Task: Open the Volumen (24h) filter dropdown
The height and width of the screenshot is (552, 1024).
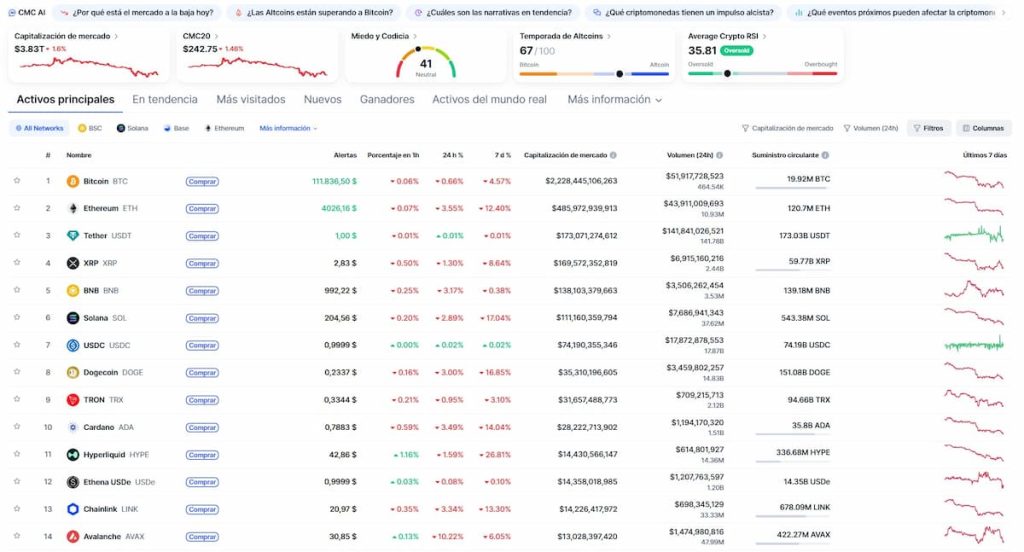Action: point(871,128)
